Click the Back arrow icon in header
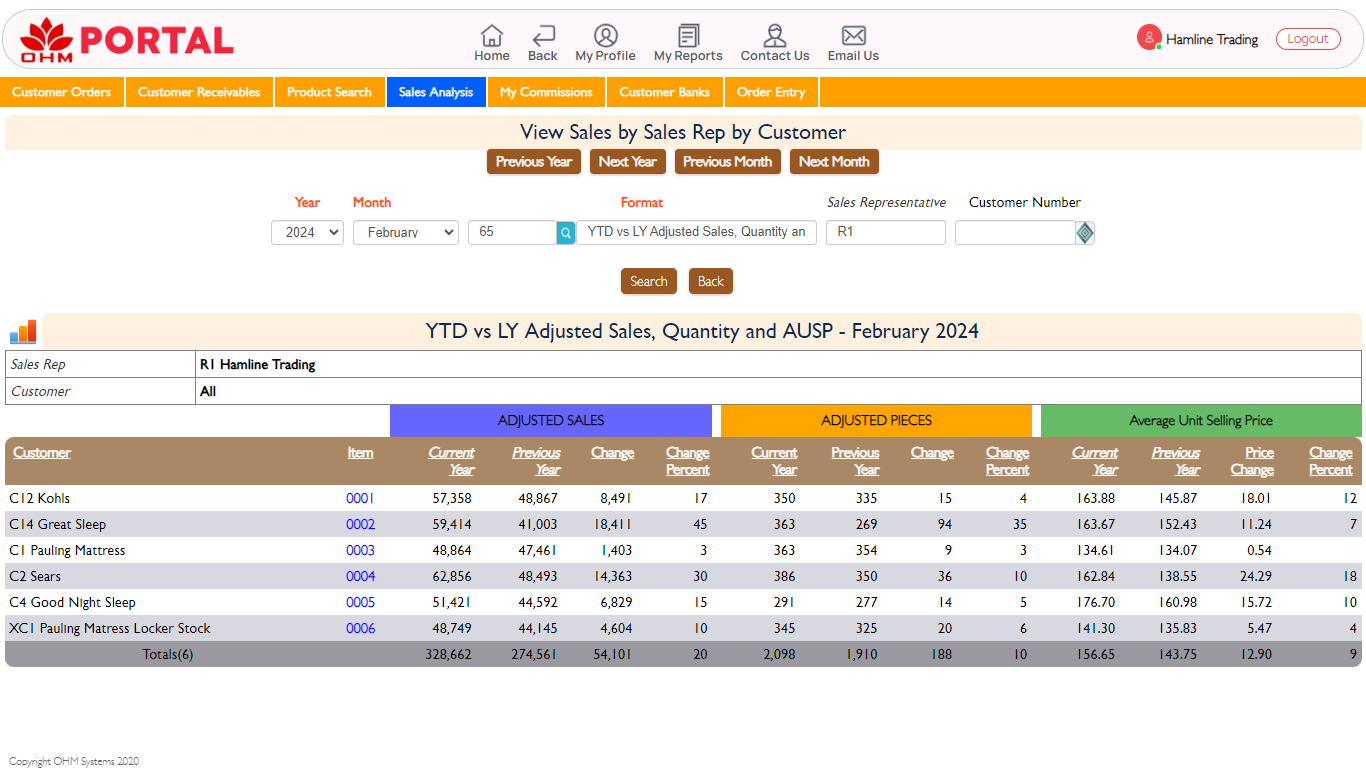 point(543,37)
